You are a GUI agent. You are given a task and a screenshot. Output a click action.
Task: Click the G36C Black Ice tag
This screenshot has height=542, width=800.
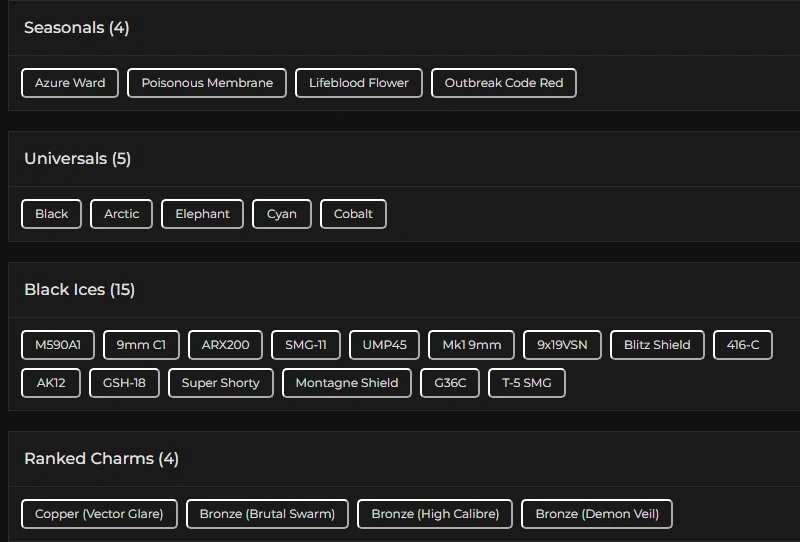click(x=450, y=383)
